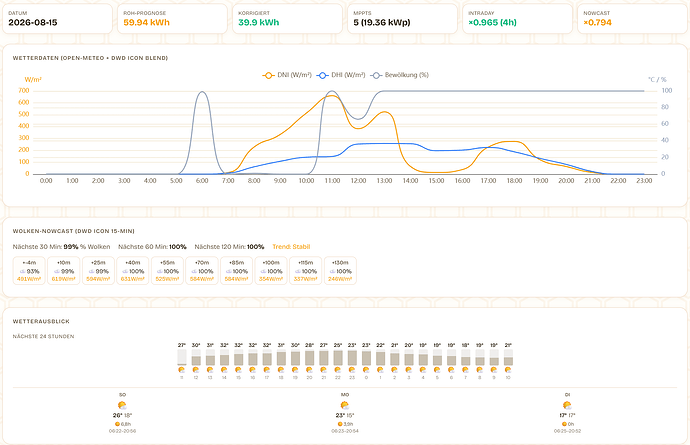Toggle the DNI (W/m²) legend series
Image resolution: width=690 pixels, height=445 pixels.
point(287,75)
